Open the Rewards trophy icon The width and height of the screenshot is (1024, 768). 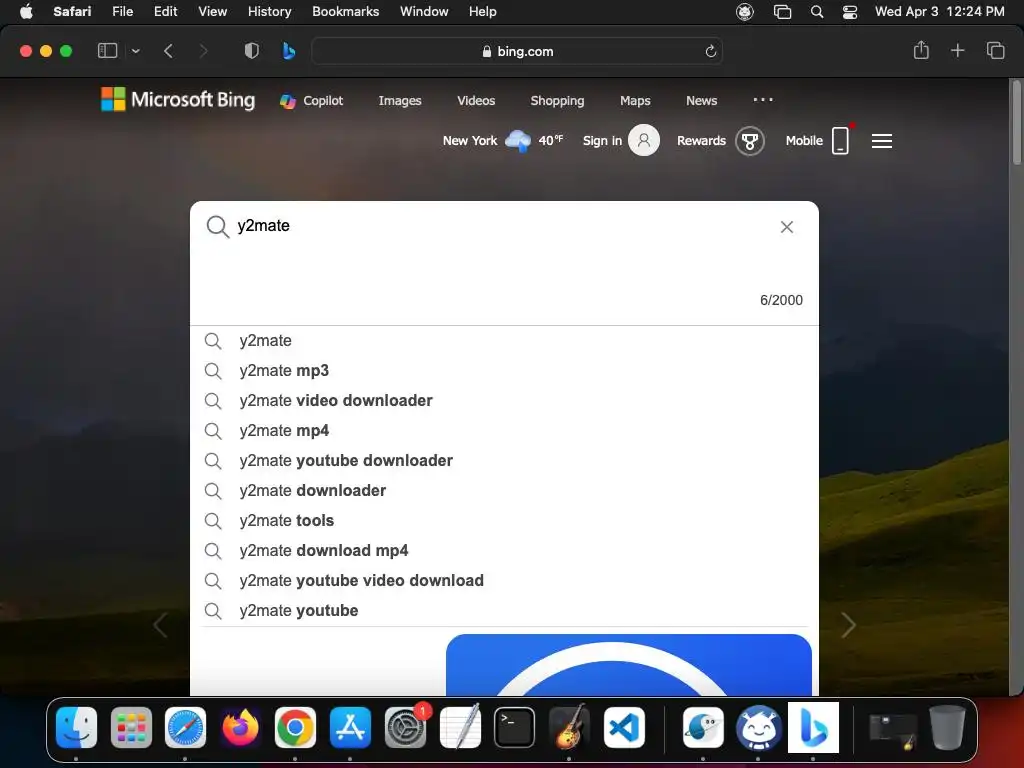(x=750, y=140)
